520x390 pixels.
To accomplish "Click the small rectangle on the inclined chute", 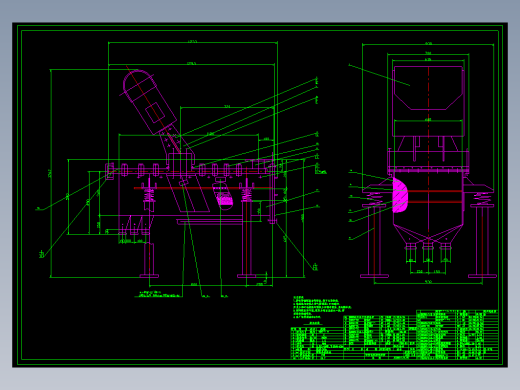I will pyautogui.click(x=155, y=112).
